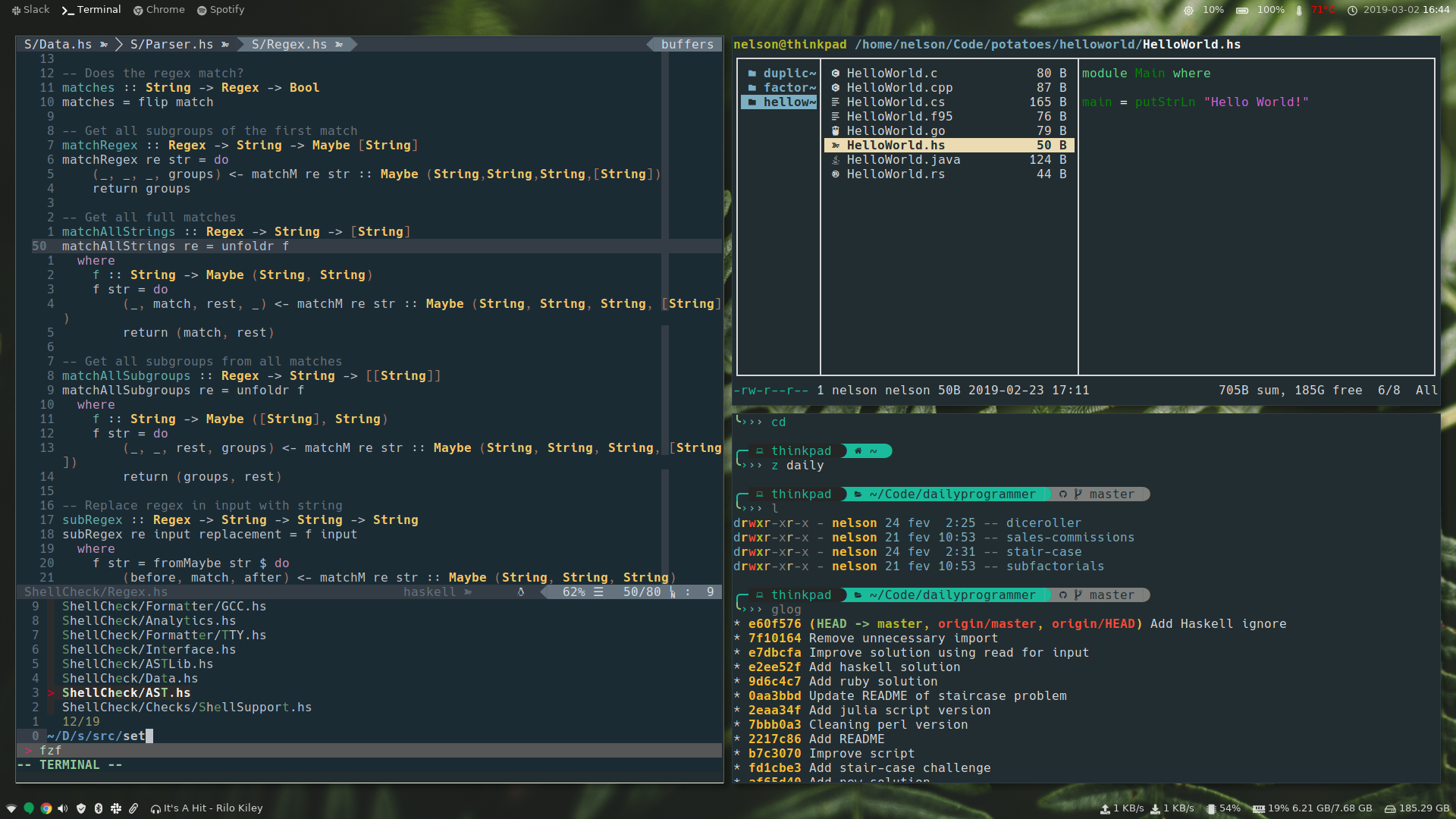Click the Wi-Fi tray icon
1456x819 pixels.
click(11, 808)
